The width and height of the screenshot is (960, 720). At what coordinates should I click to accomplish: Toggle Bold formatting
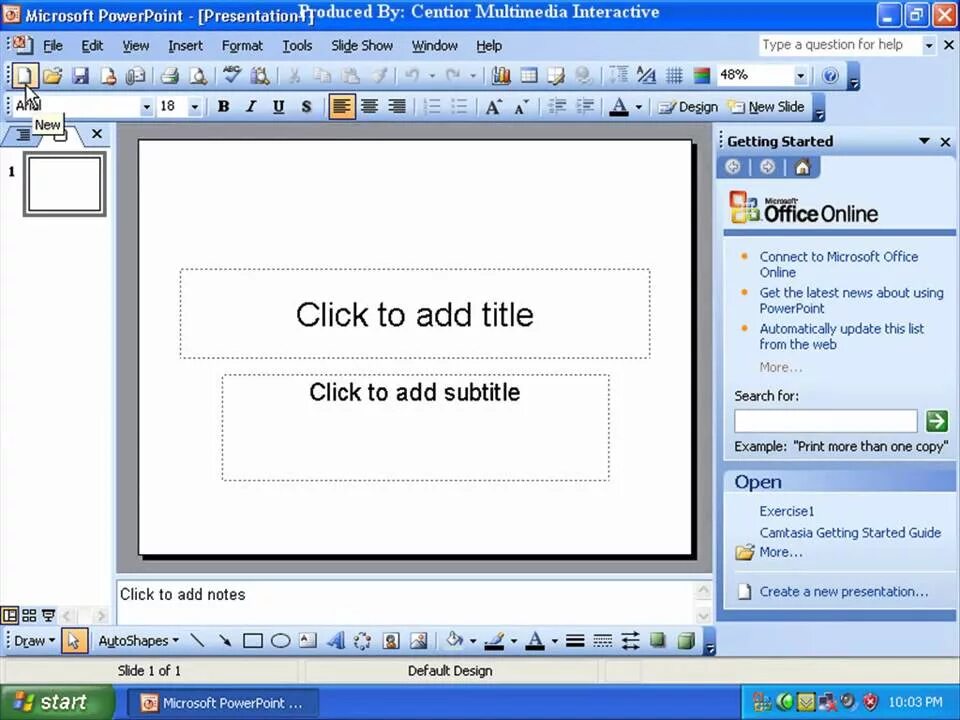coord(223,107)
